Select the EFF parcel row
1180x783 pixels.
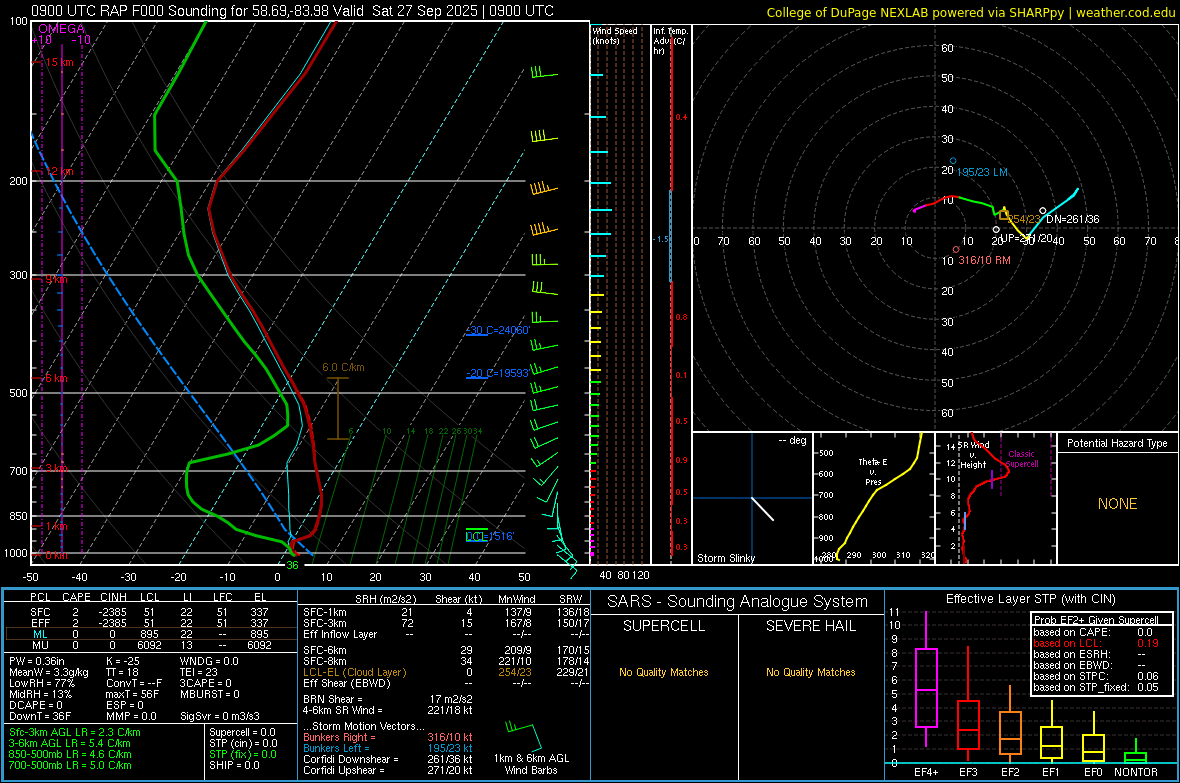coord(149,623)
